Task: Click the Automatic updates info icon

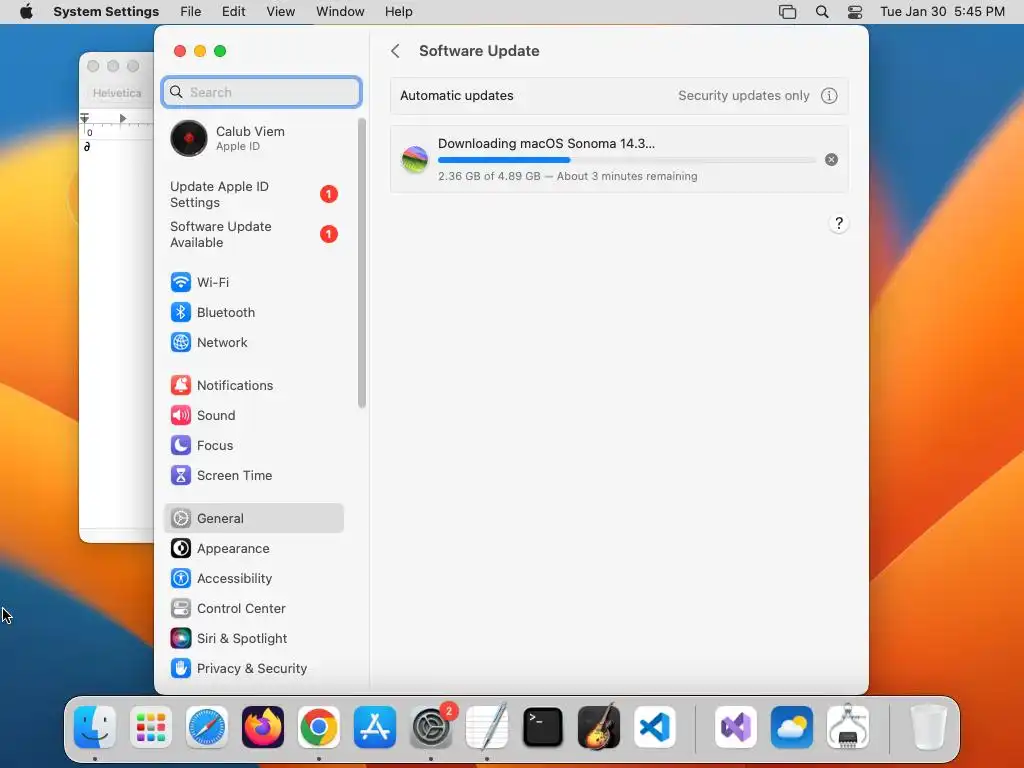Action: click(829, 96)
